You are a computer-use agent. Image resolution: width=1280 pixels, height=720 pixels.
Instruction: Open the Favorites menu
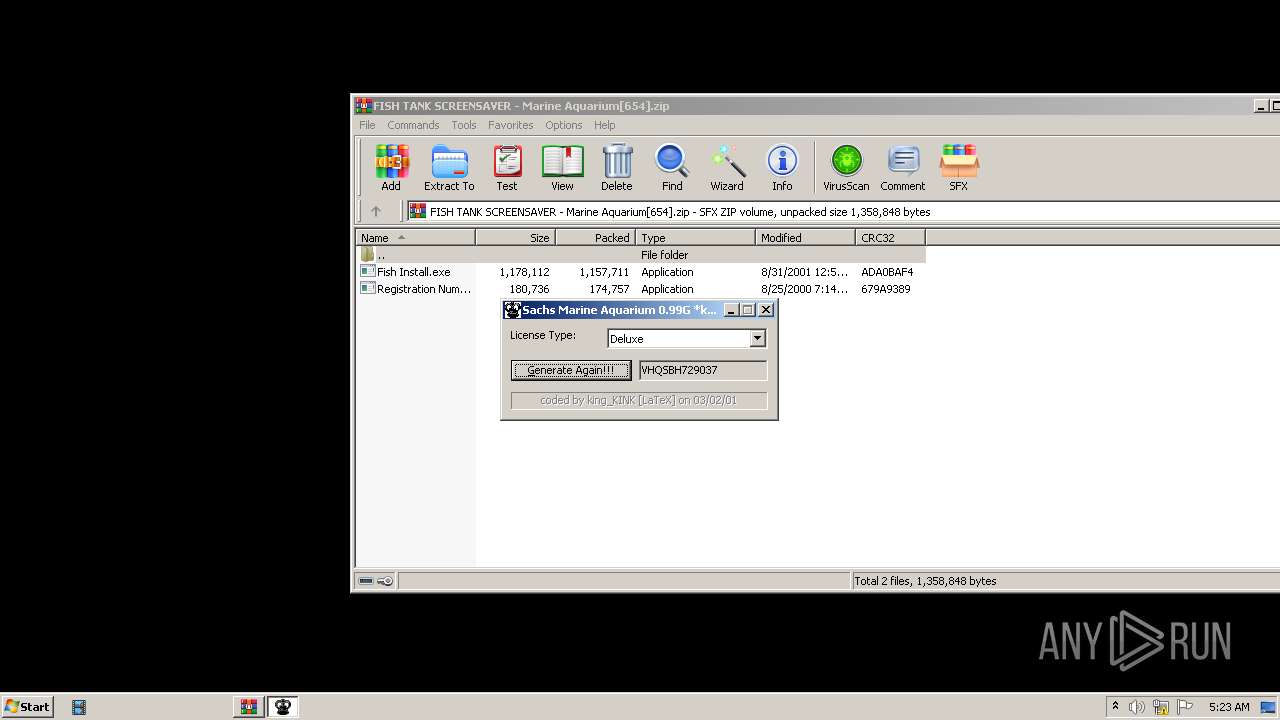[x=510, y=125]
